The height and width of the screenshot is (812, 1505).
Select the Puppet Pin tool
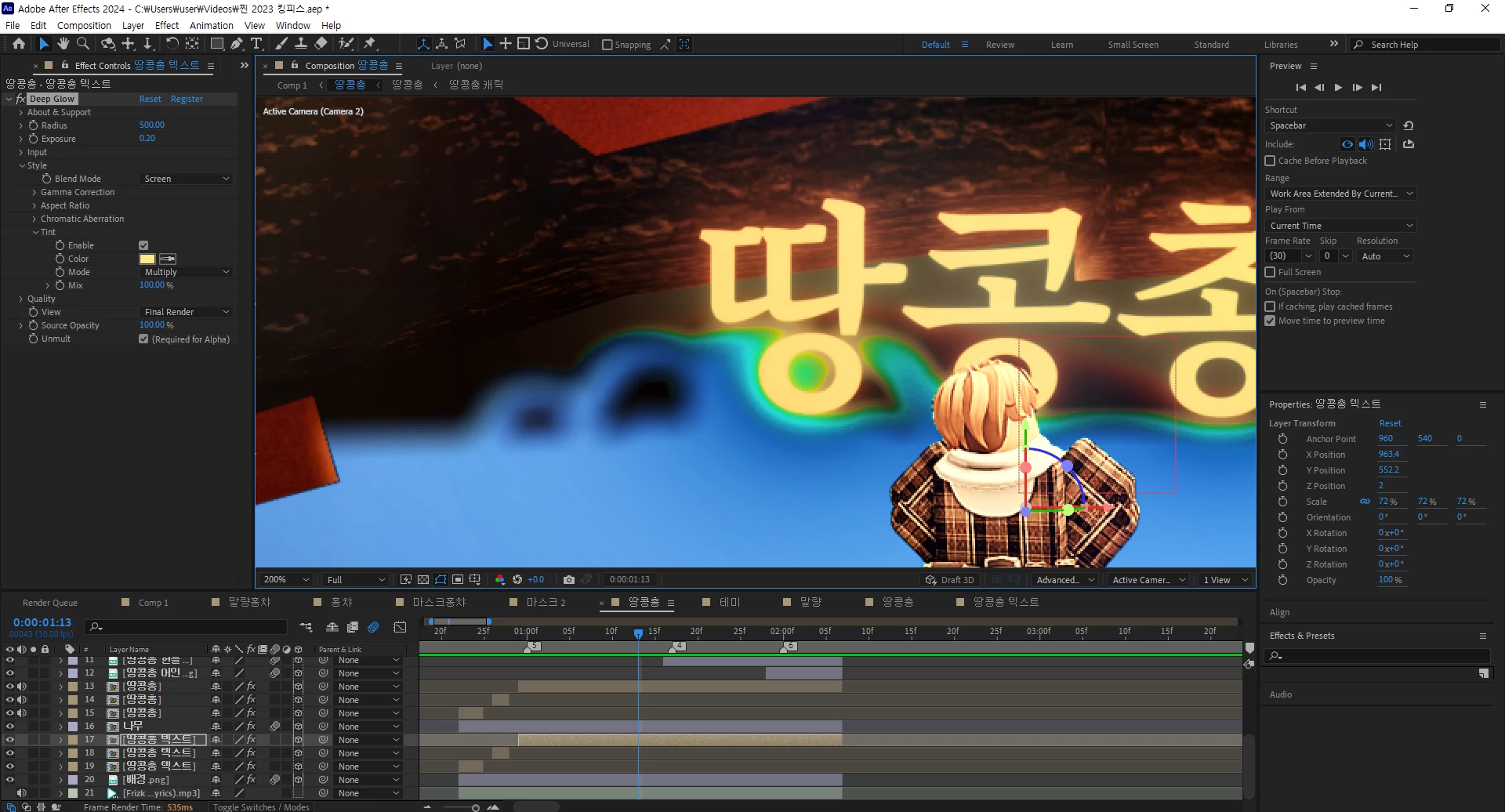point(370,44)
